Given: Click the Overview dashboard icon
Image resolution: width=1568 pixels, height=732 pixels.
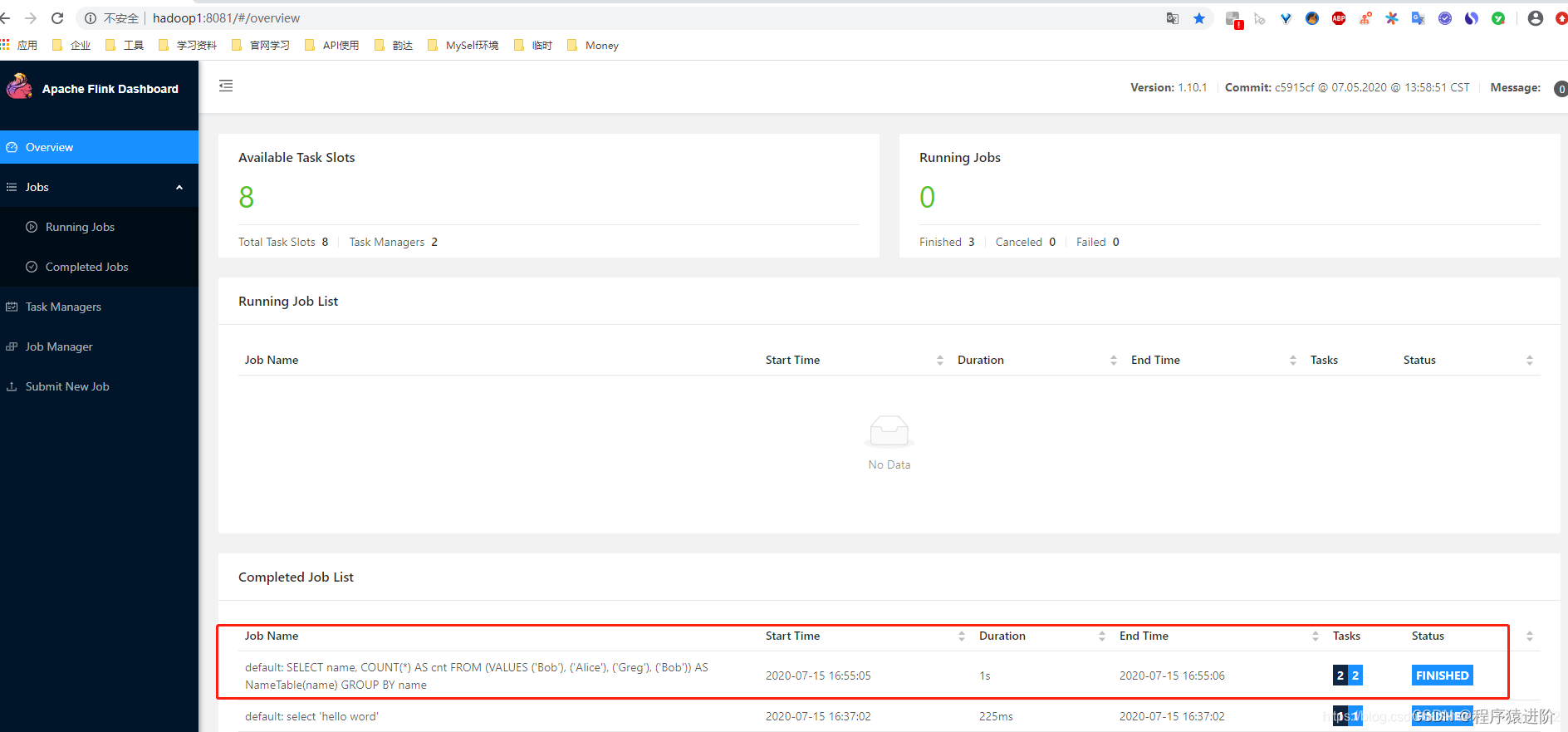Looking at the screenshot, I should 12,147.
